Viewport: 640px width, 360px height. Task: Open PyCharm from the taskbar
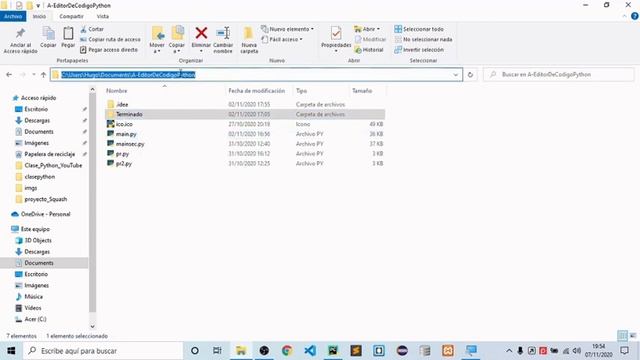pyautogui.click(x=333, y=351)
